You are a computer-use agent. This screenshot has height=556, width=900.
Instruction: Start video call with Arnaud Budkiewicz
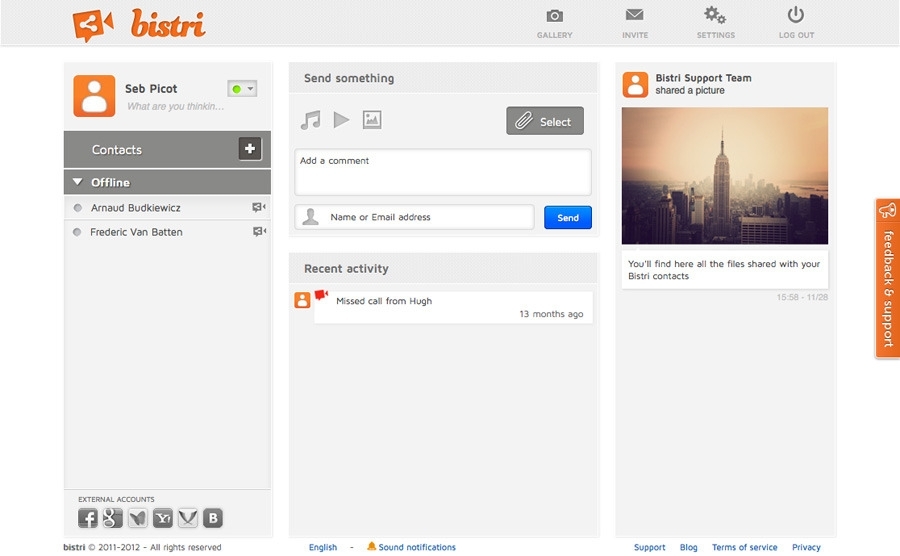coord(259,207)
